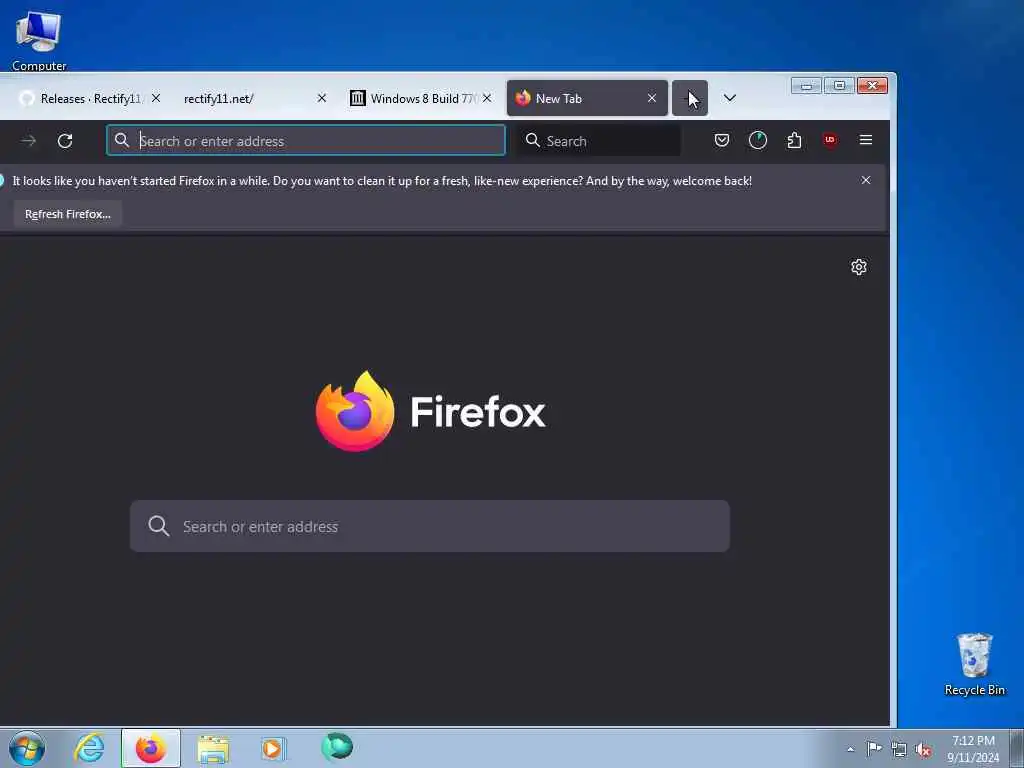Viewport: 1024px width, 768px height.
Task: Close the Releases · Rectify11 tab
Action: click(155, 98)
